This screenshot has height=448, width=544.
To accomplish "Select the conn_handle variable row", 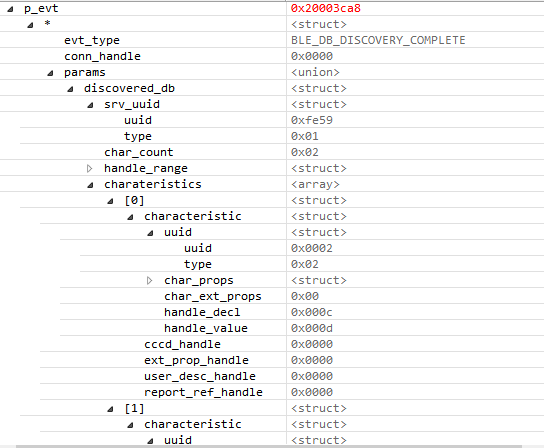I will (272, 56).
